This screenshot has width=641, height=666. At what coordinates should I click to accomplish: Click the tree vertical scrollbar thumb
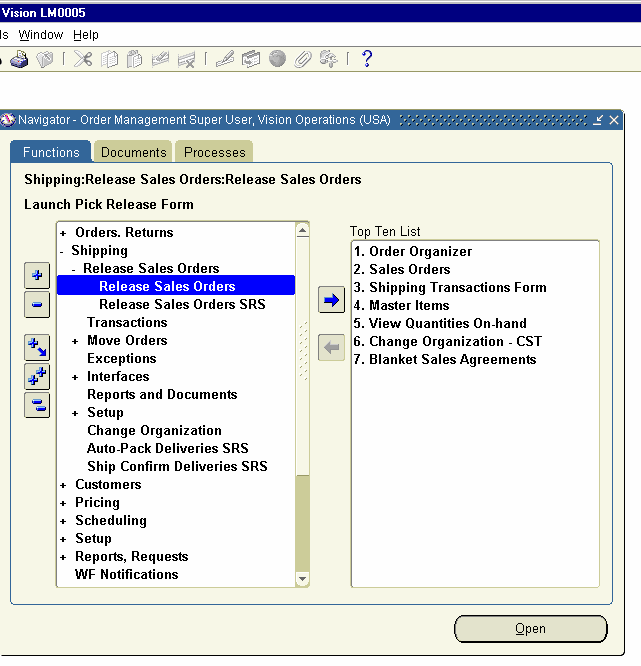[x=302, y=356]
